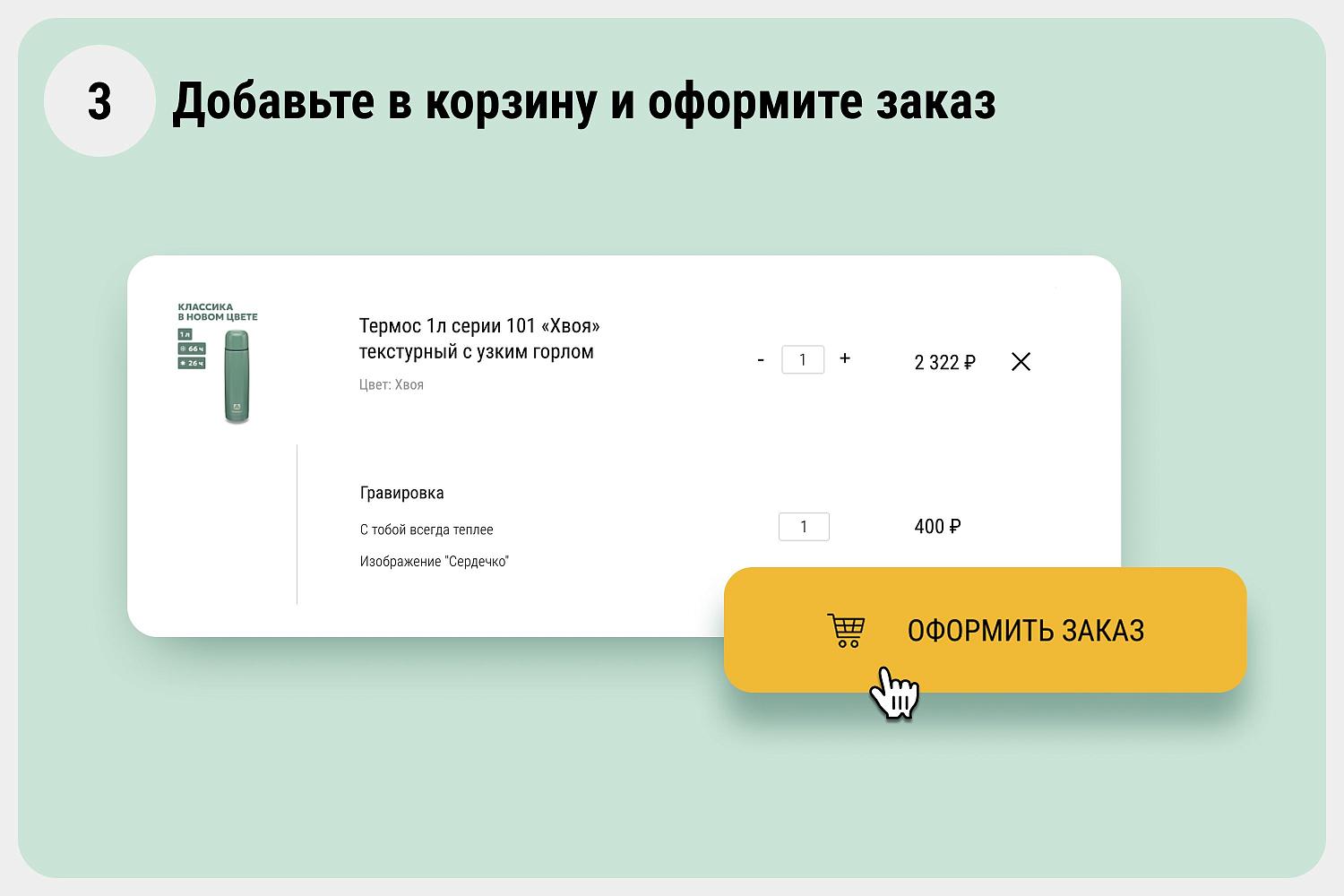Remove the thermos with the X icon

coord(1021,361)
